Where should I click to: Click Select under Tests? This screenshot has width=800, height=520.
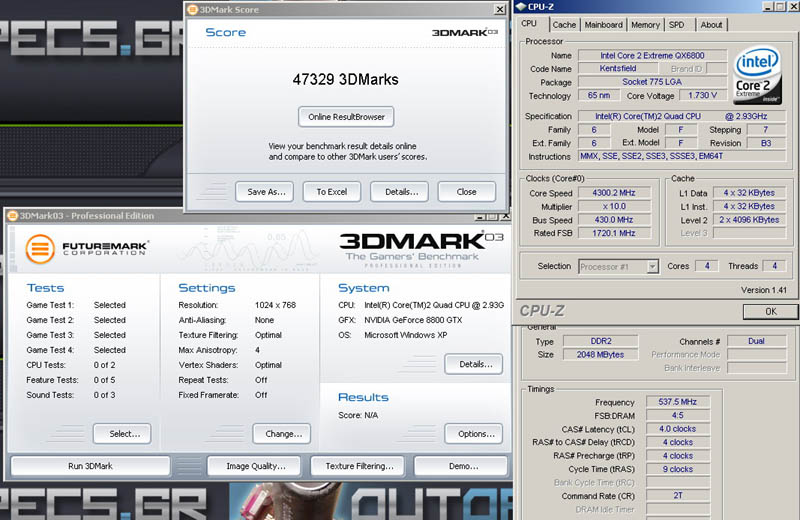coord(122,434)
